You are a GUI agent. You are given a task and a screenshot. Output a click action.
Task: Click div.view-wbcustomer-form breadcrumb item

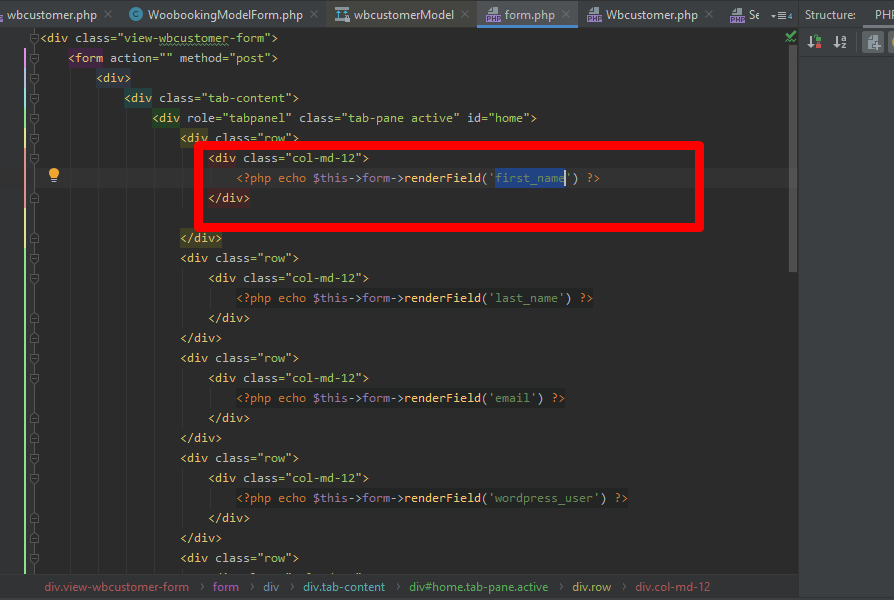[x=116, y=587]
